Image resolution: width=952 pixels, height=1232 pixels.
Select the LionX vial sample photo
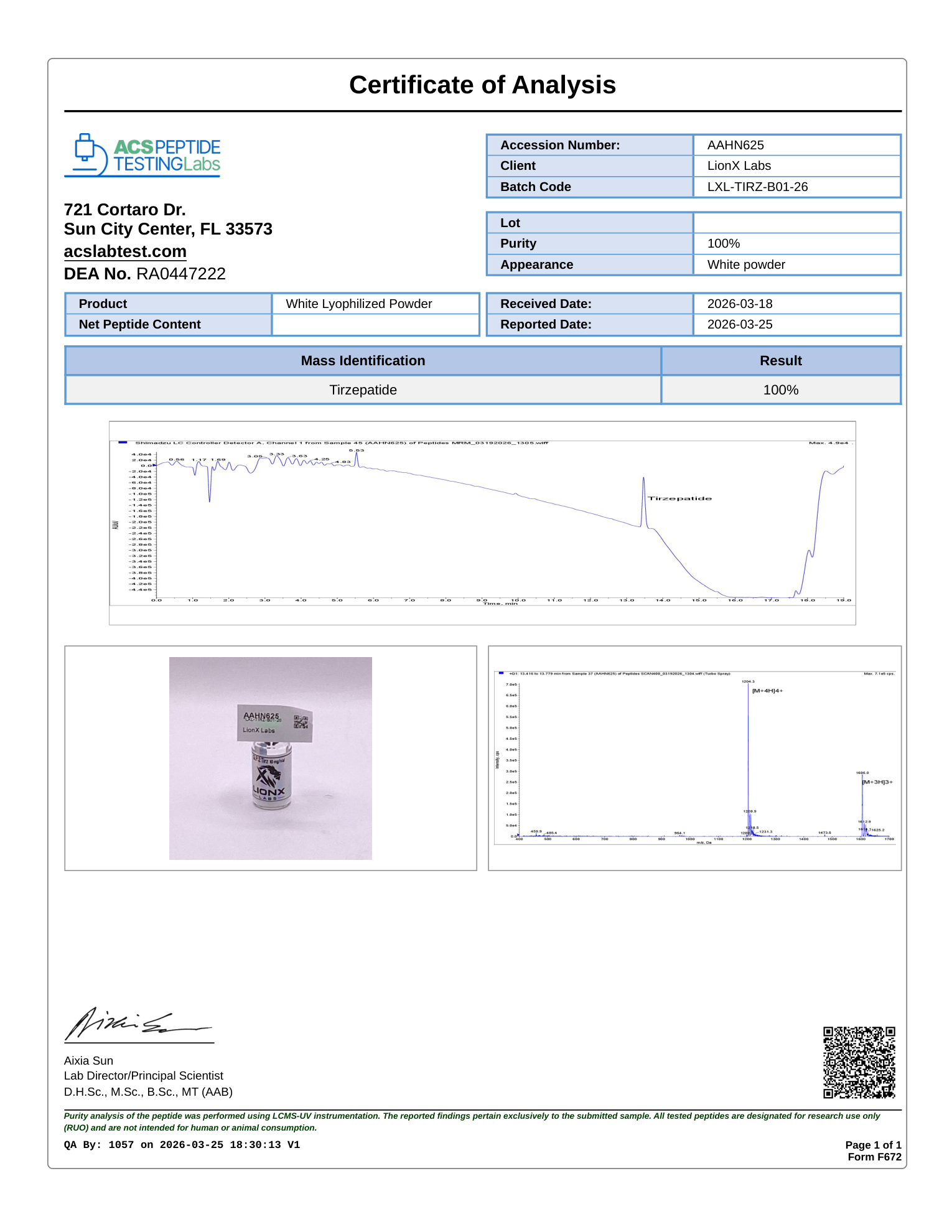click(x=271, y=758)
